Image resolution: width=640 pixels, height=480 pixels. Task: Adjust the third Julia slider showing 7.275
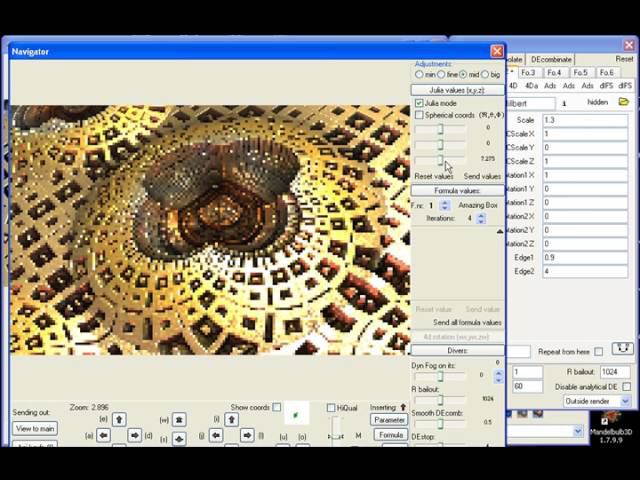click(440, 160)
